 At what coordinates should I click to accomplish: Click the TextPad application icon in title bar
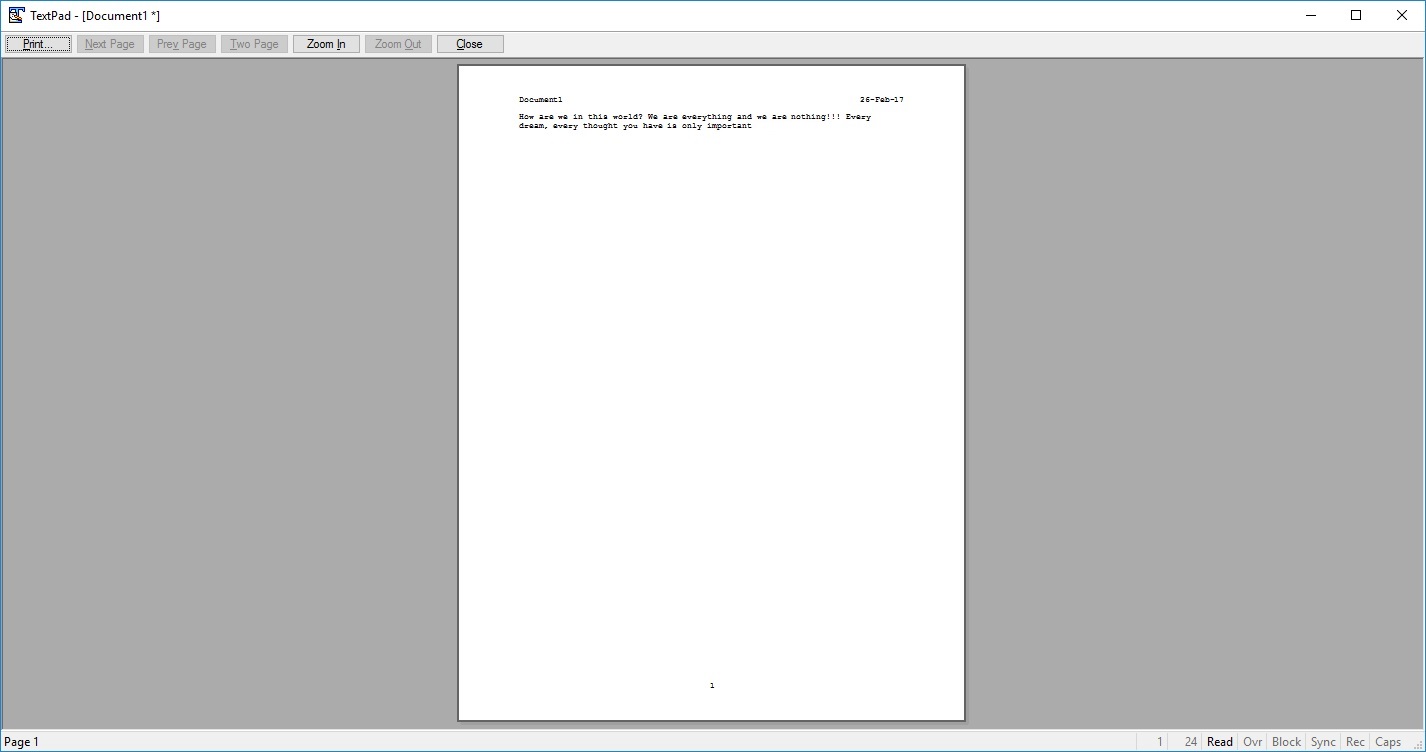point(15,15)
